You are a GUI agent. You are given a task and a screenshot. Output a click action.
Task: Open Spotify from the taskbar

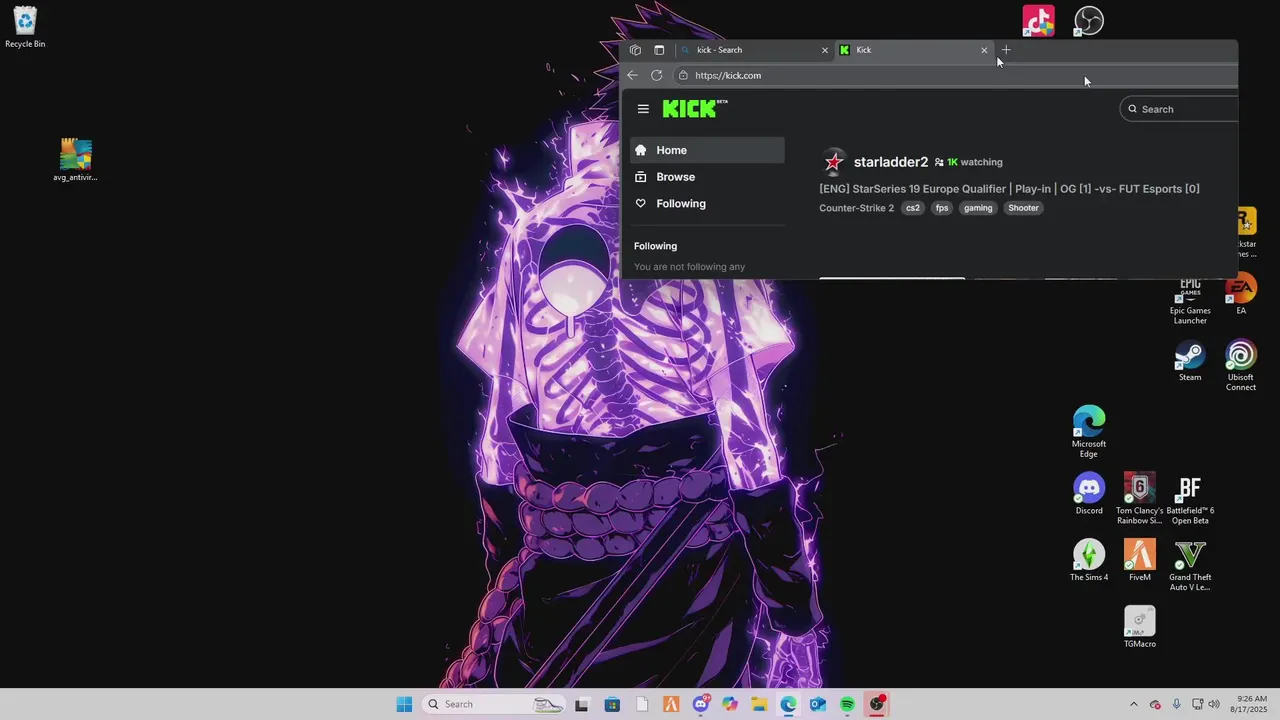pyautogui.click(x=847, y=704)
